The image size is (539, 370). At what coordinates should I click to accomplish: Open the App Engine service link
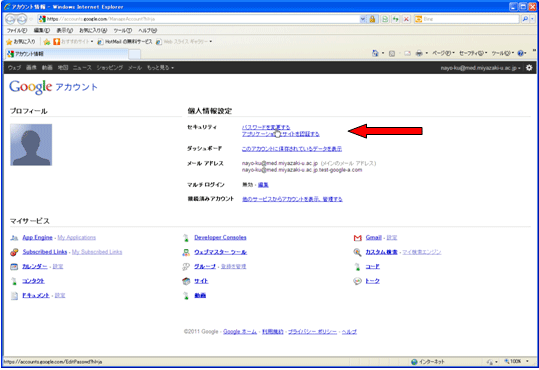(x=37, y=238)
